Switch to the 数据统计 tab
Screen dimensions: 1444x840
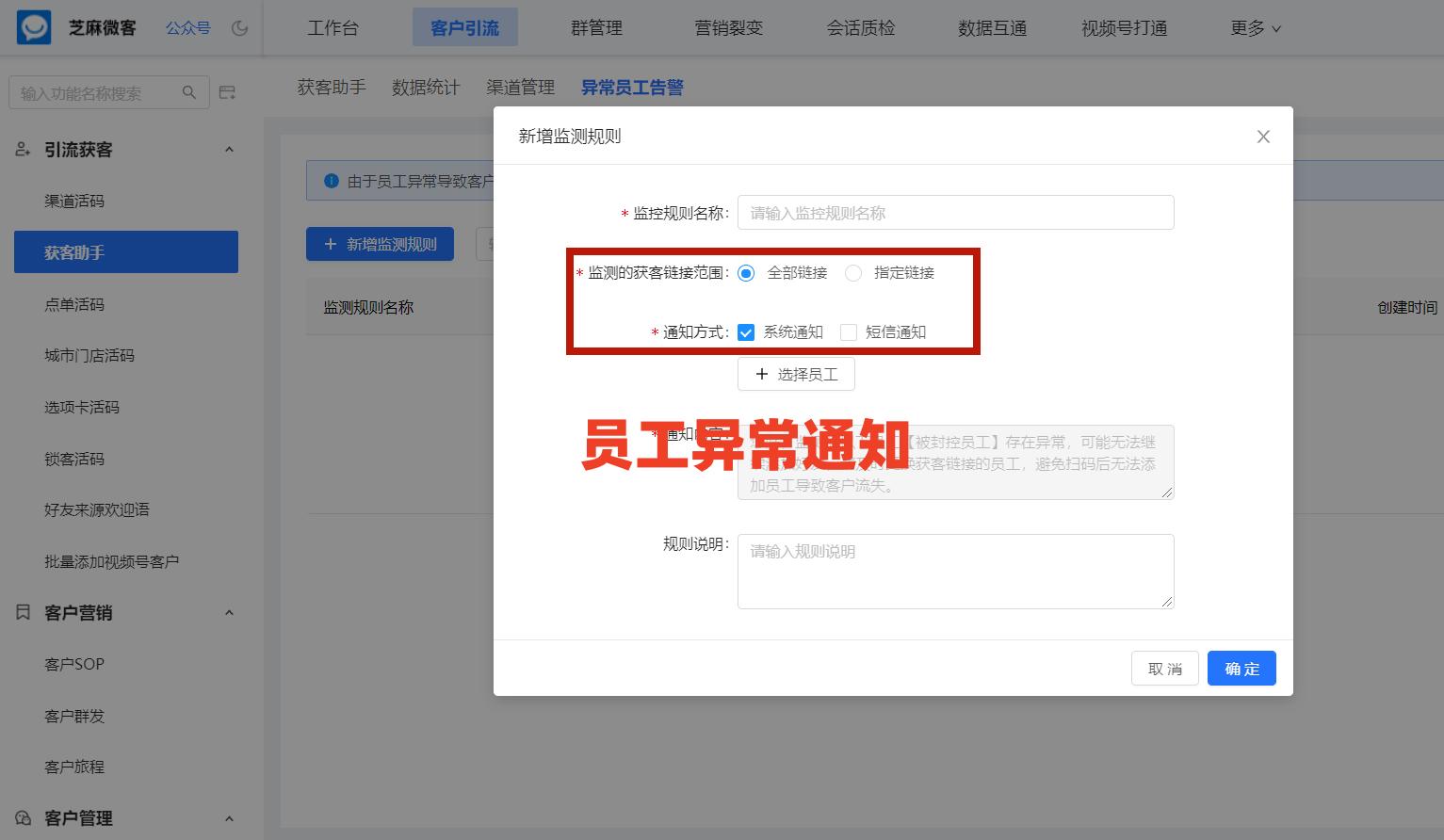pos(426,87)
